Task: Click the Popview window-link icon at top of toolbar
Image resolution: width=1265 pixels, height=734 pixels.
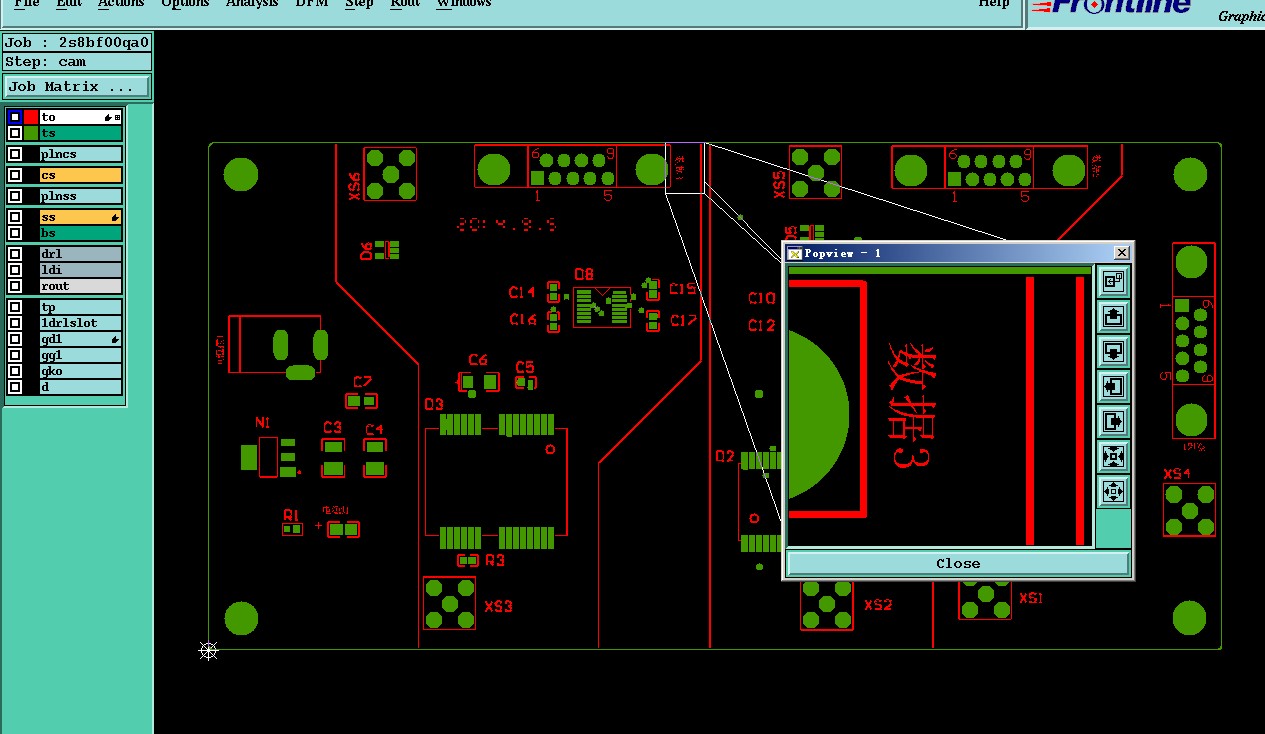Action: coord(1113,281)
